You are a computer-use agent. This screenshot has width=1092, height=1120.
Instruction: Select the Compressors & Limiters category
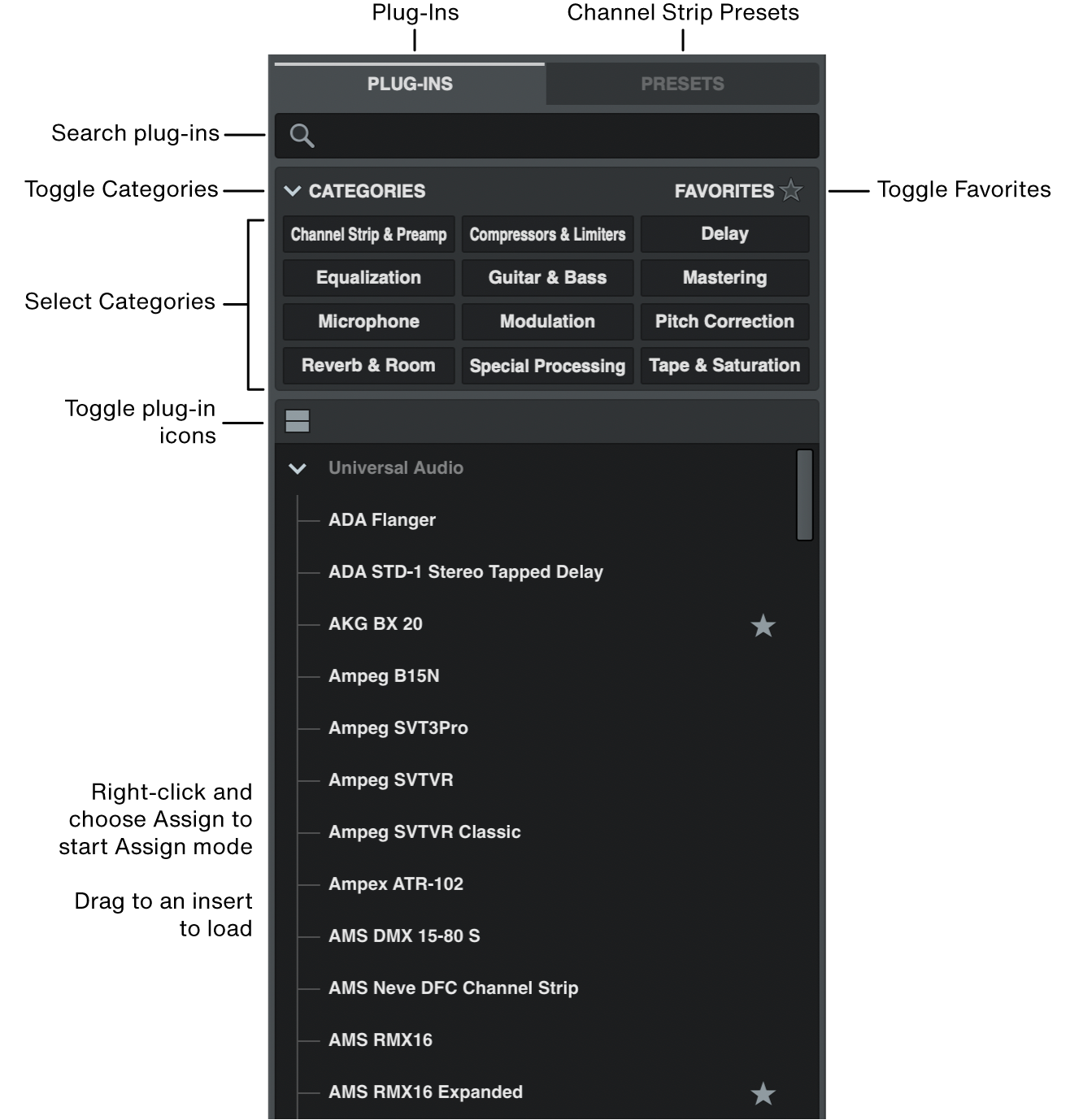click(547, 234)
